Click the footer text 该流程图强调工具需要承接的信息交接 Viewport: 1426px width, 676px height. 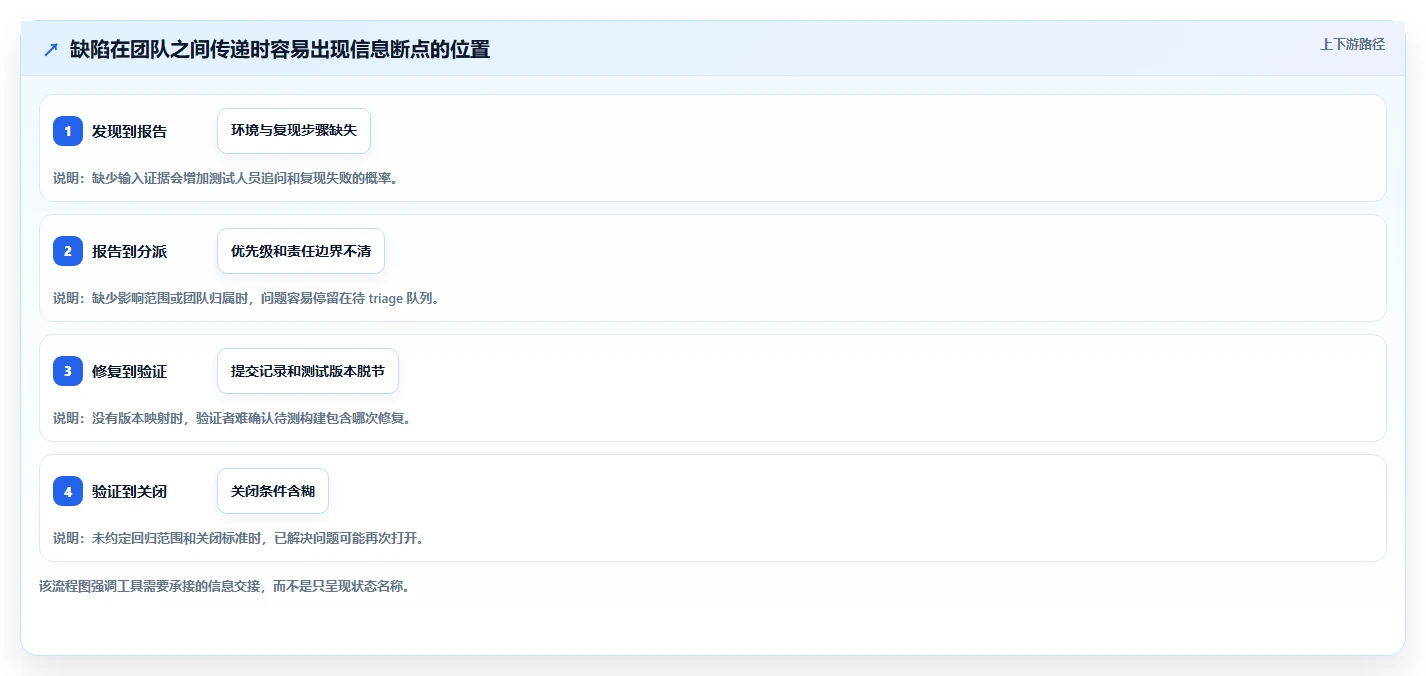[x=225, y=586]
